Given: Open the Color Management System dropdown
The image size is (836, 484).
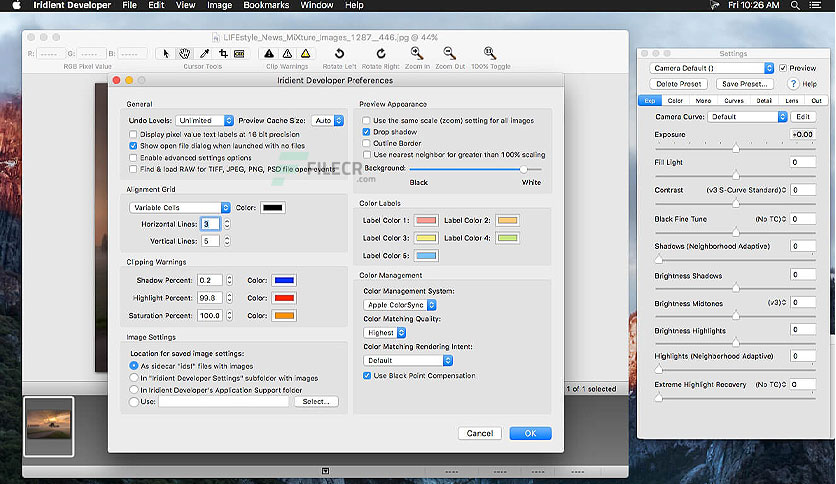Looking at the screenshot, I should click(x=400, y=305).
